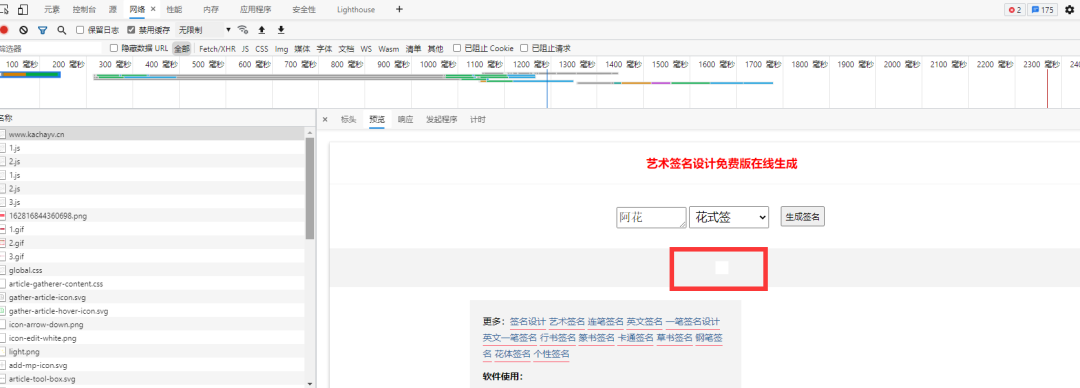
Task: Filter requests by CSS type
Action: tap(262, 49)
